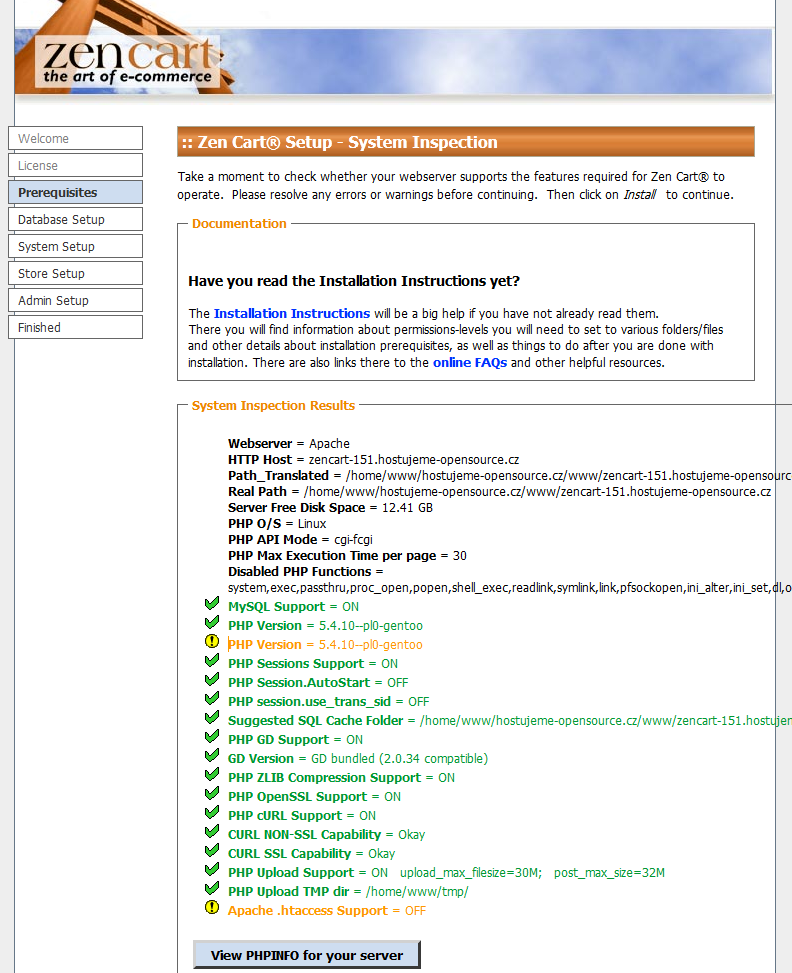The width and height of the screenshot is (792, 973).
Task: Click the Zen Cart logo in the header
Action: click(127, 61)
